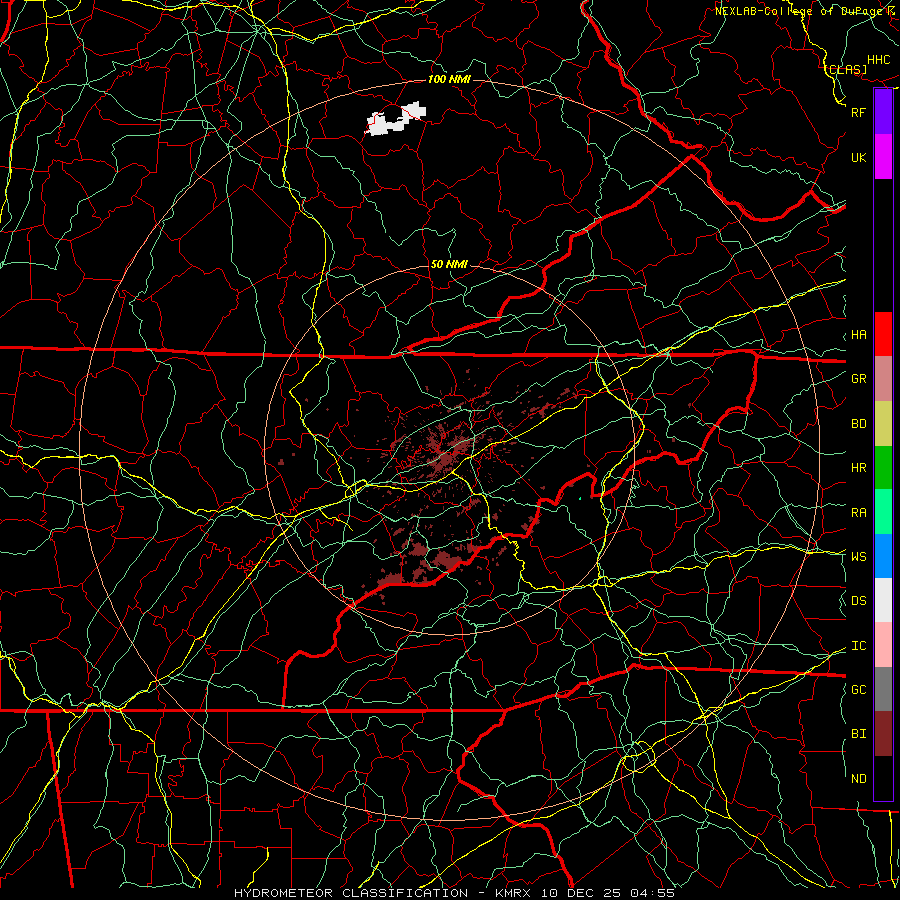Click the KMRX station identifier
Image resolution: width=900 pixels, height=900 pixels.
coord(513,893)
